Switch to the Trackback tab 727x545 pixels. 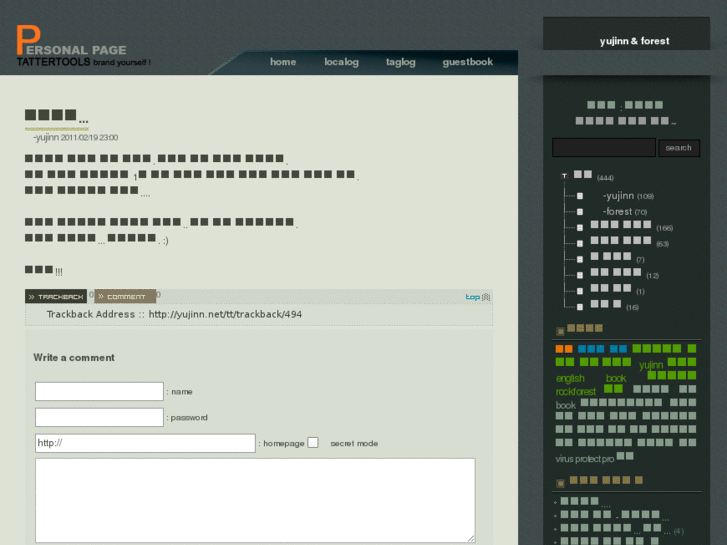coord(56,296)
